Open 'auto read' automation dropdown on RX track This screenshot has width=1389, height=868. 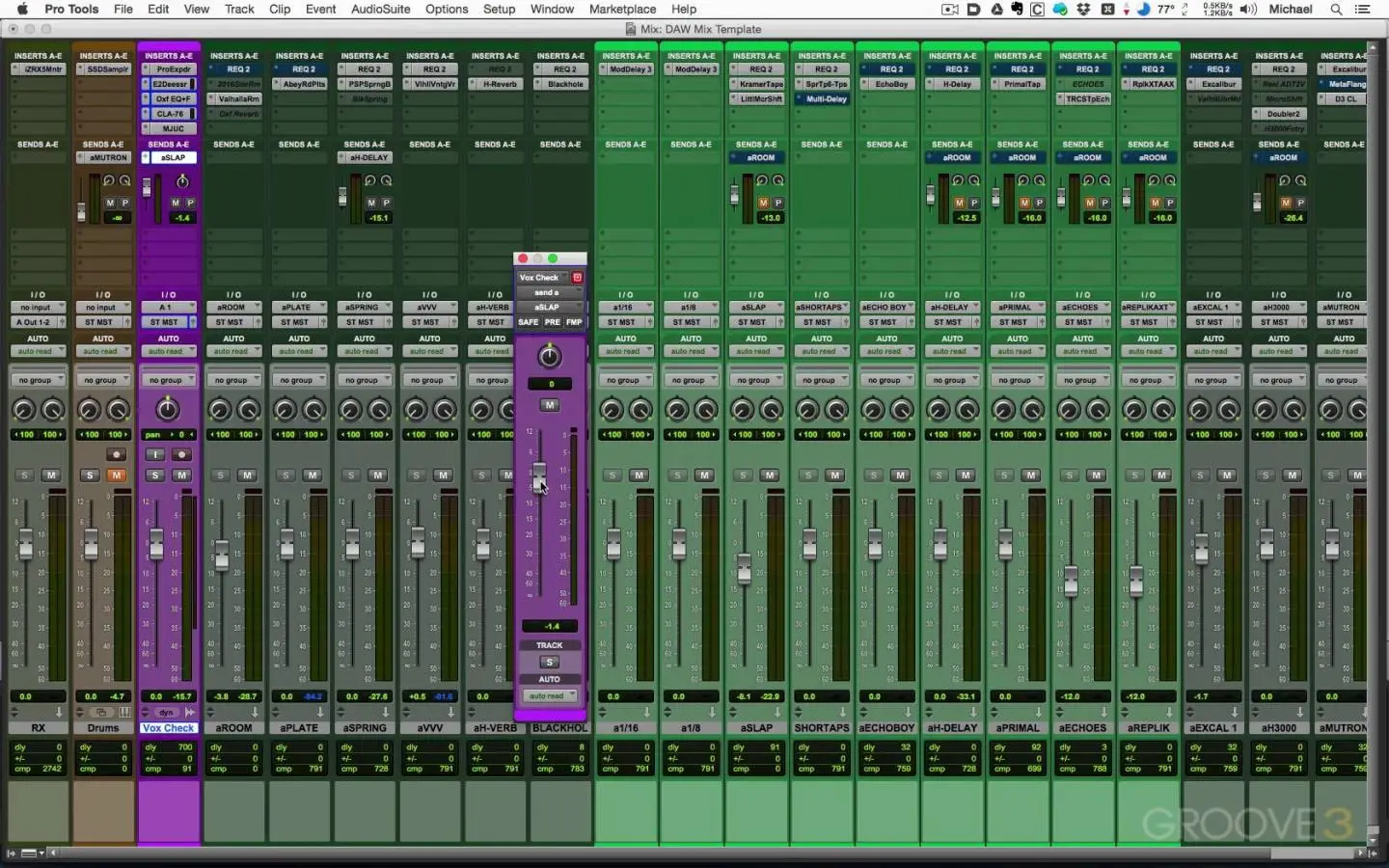point(39,351)
